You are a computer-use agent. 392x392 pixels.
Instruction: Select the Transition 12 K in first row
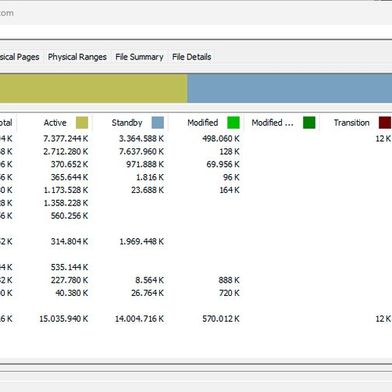(383, 139)
